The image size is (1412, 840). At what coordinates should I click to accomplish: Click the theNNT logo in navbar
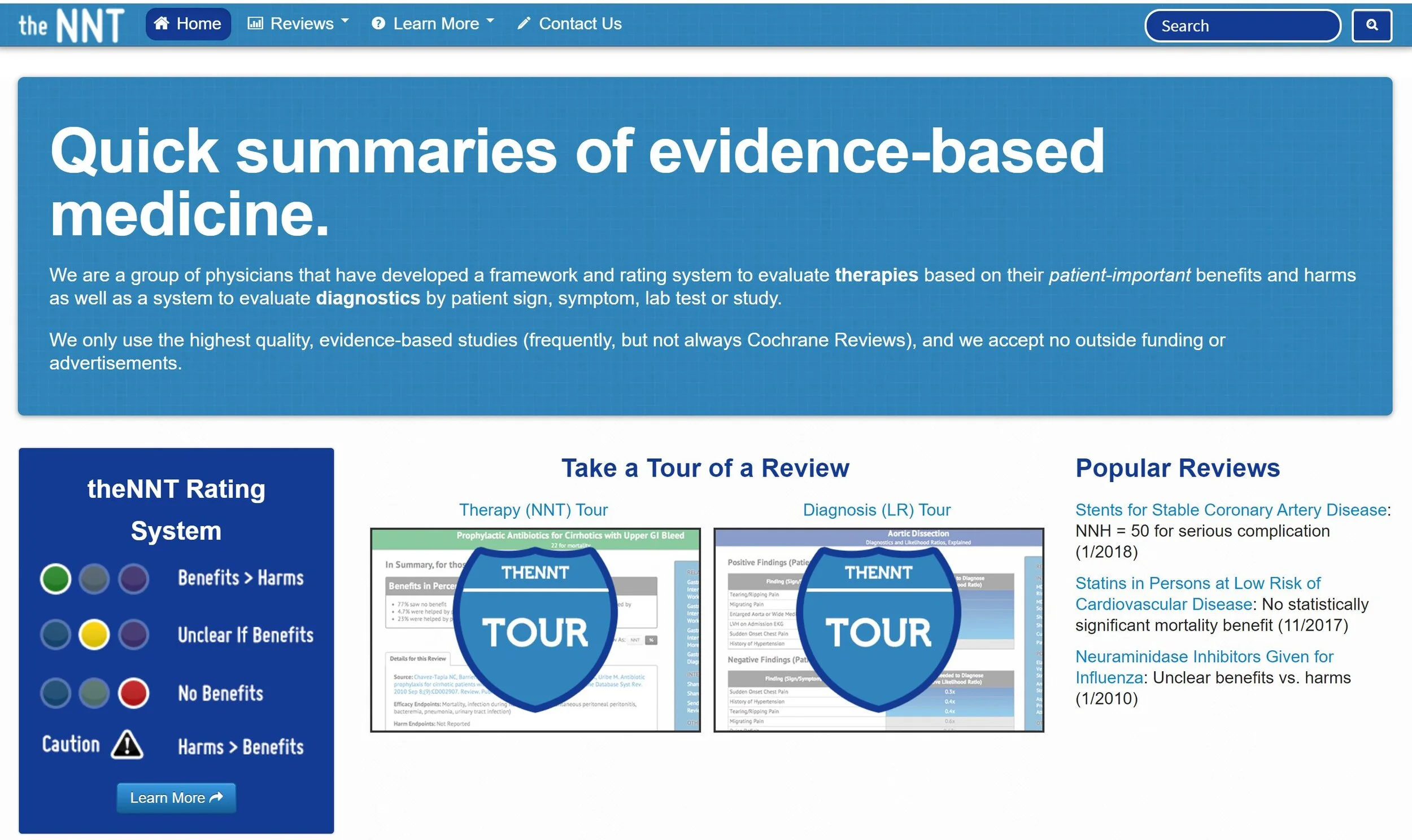click(71, 25)
